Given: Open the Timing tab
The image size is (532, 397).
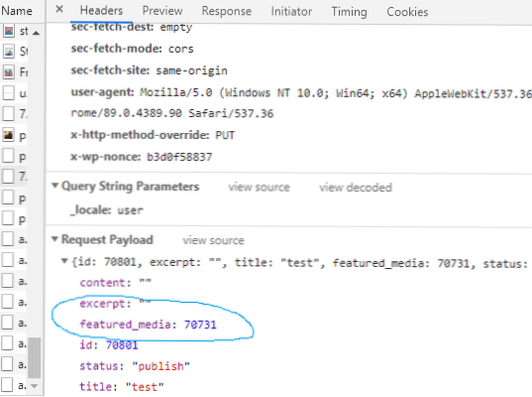Looking at the screenshot, I should 349,12.
